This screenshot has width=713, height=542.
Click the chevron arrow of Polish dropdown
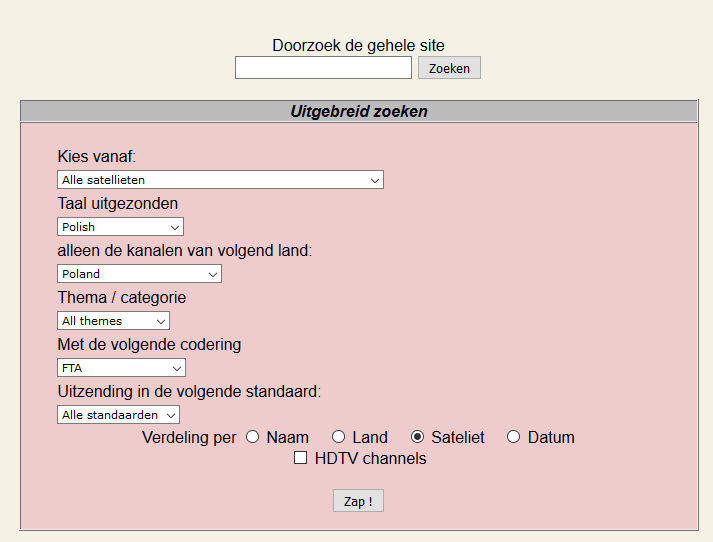pos(175,227)
